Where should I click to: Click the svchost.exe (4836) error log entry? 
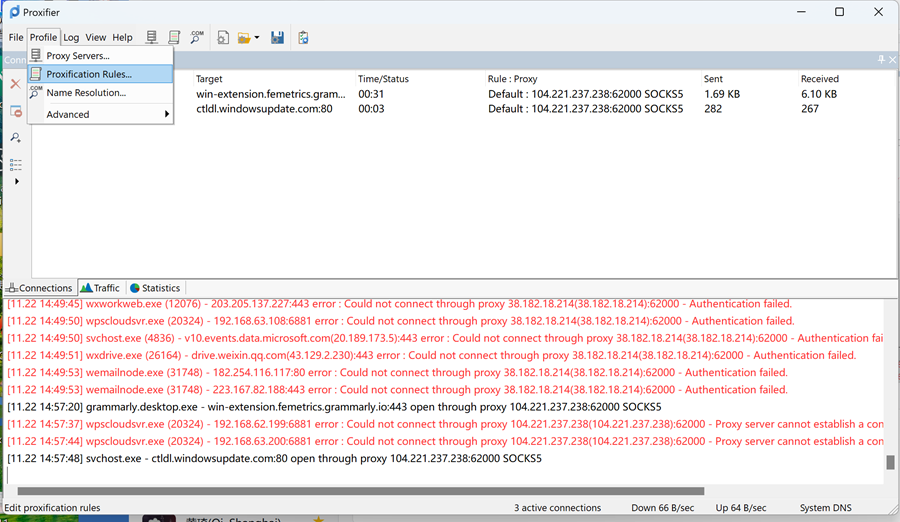[445, 338]
